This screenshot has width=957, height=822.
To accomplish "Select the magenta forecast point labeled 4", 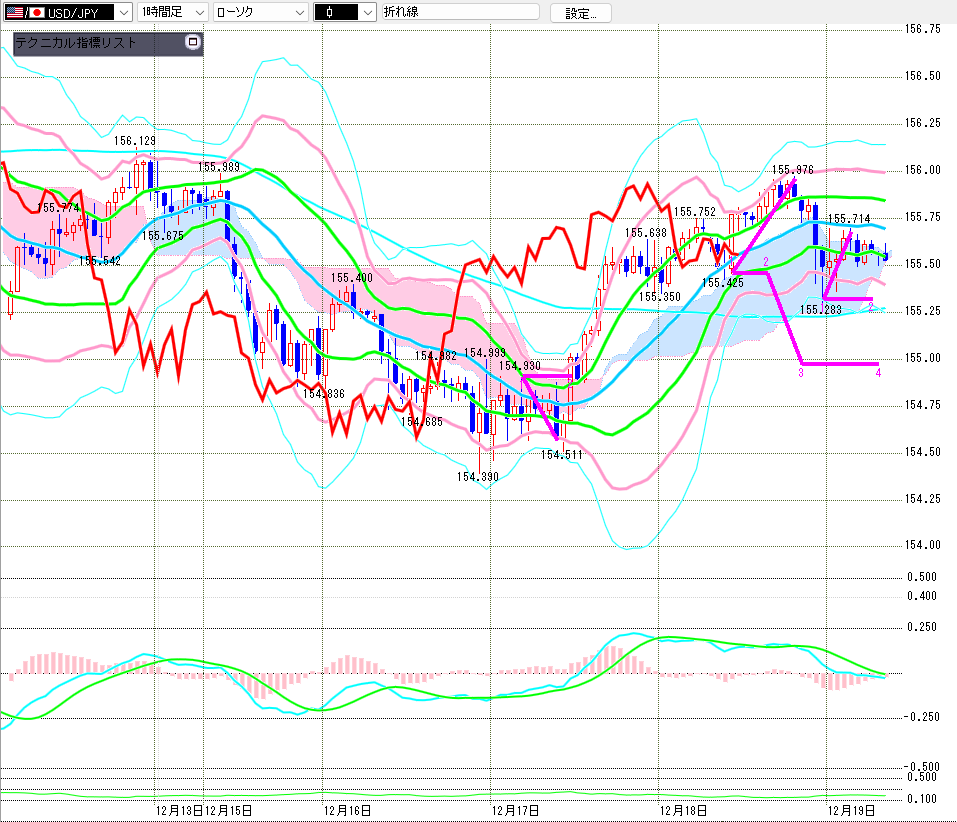I will coord(878,373).
